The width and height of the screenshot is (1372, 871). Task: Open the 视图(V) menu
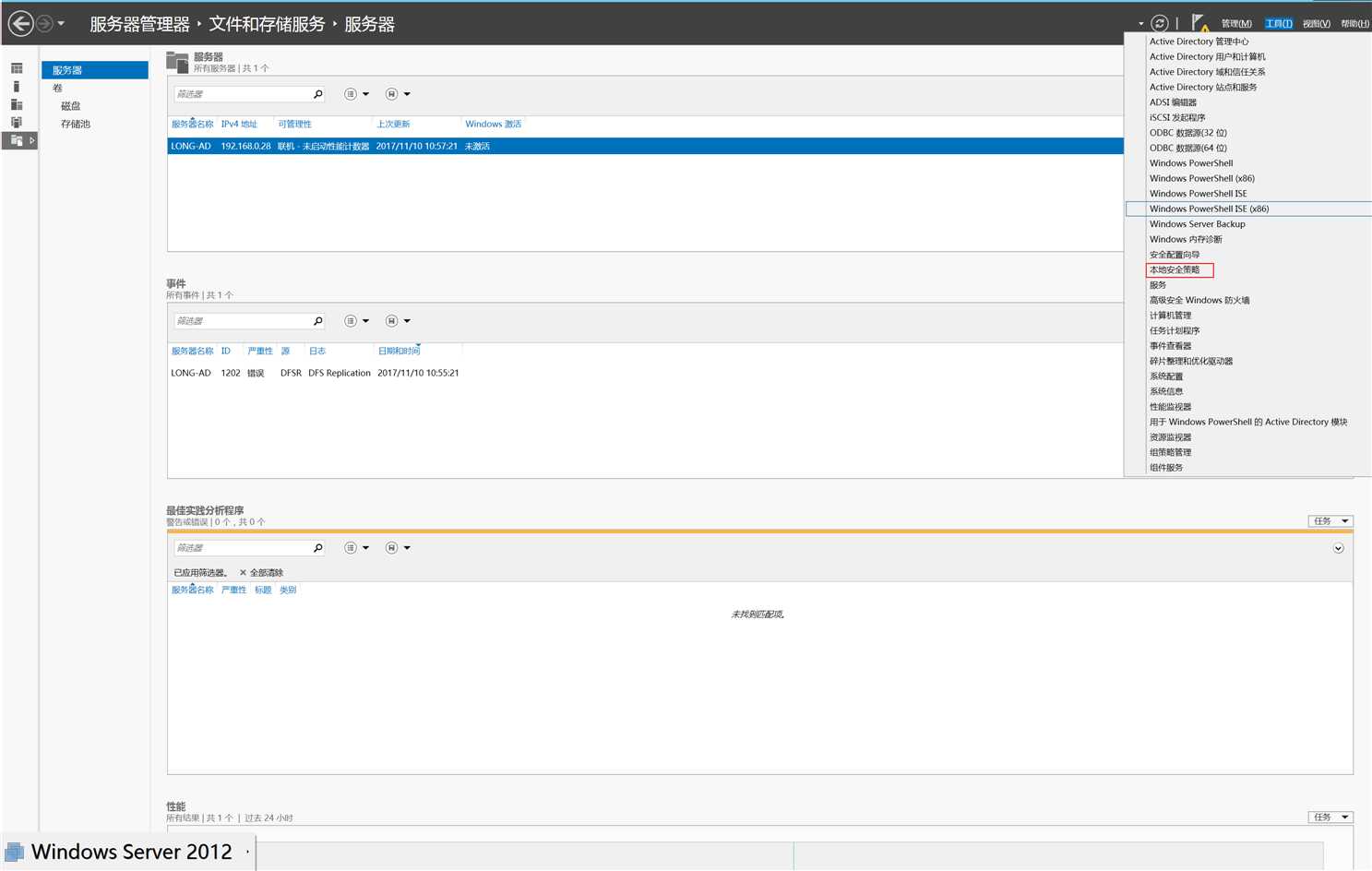[1317, 24]
